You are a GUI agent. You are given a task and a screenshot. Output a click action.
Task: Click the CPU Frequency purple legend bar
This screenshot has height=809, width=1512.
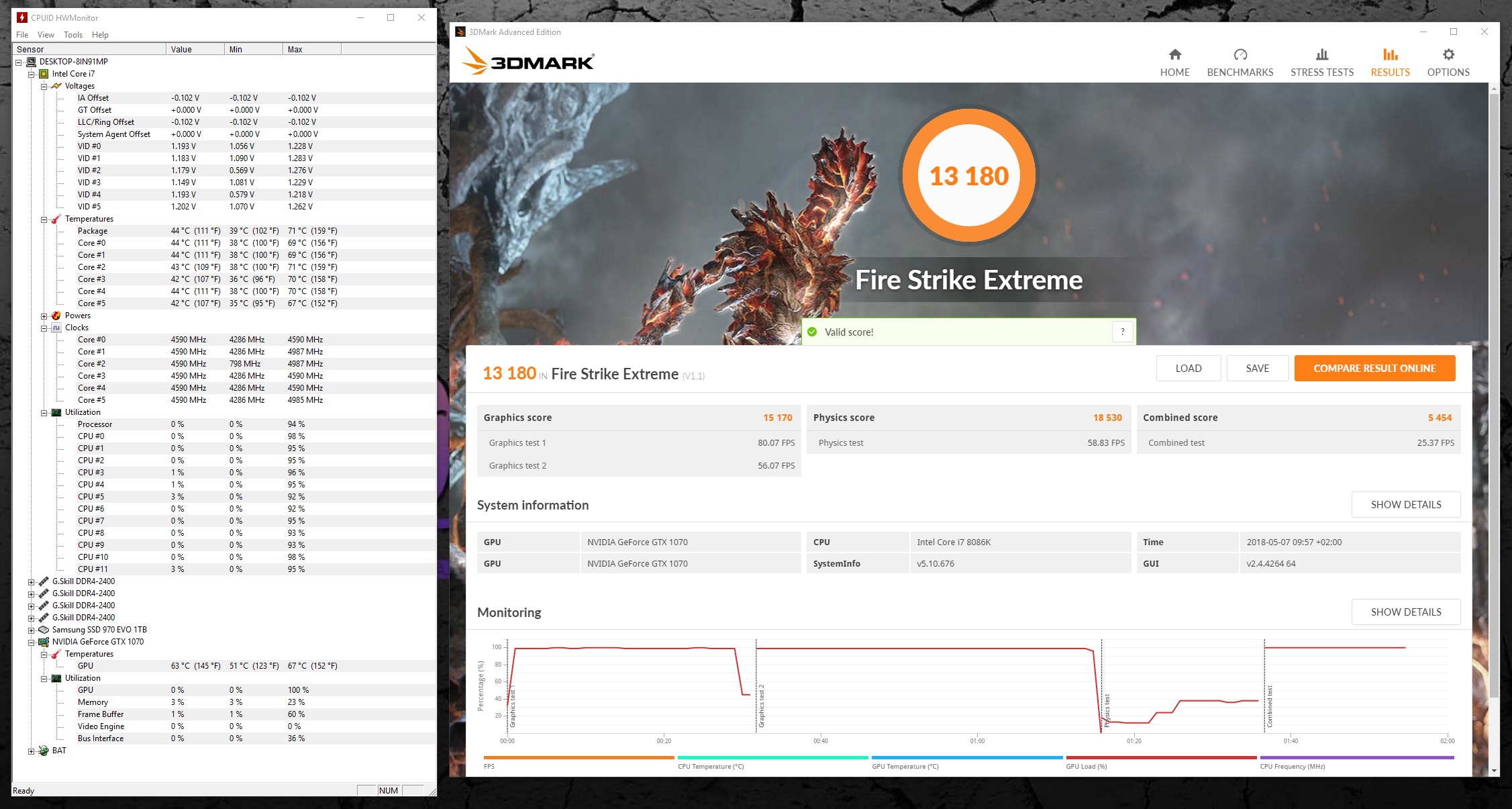[x=1357, y=757]
